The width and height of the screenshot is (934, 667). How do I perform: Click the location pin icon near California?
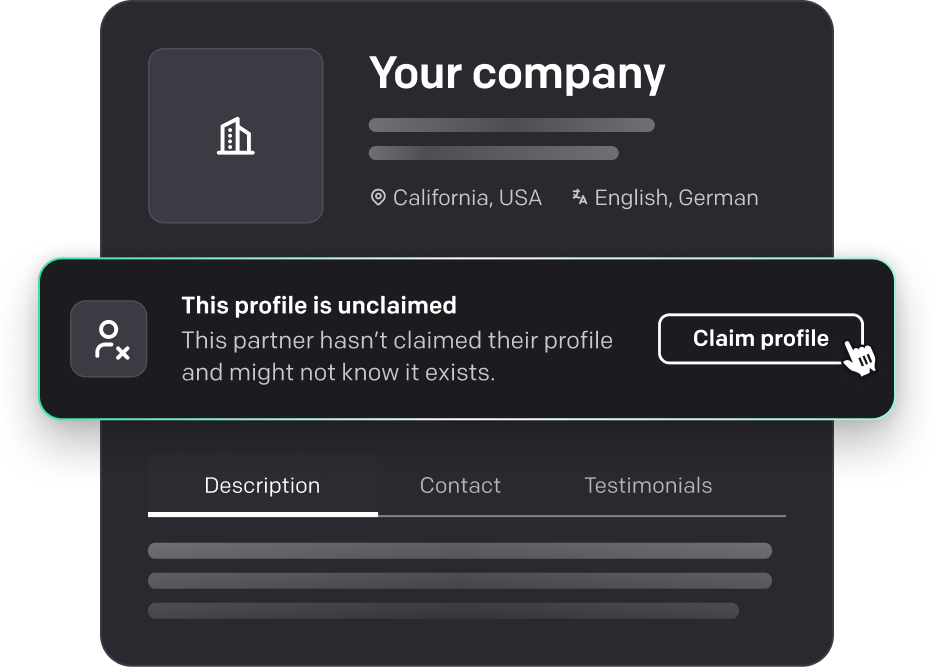(377, 197)
